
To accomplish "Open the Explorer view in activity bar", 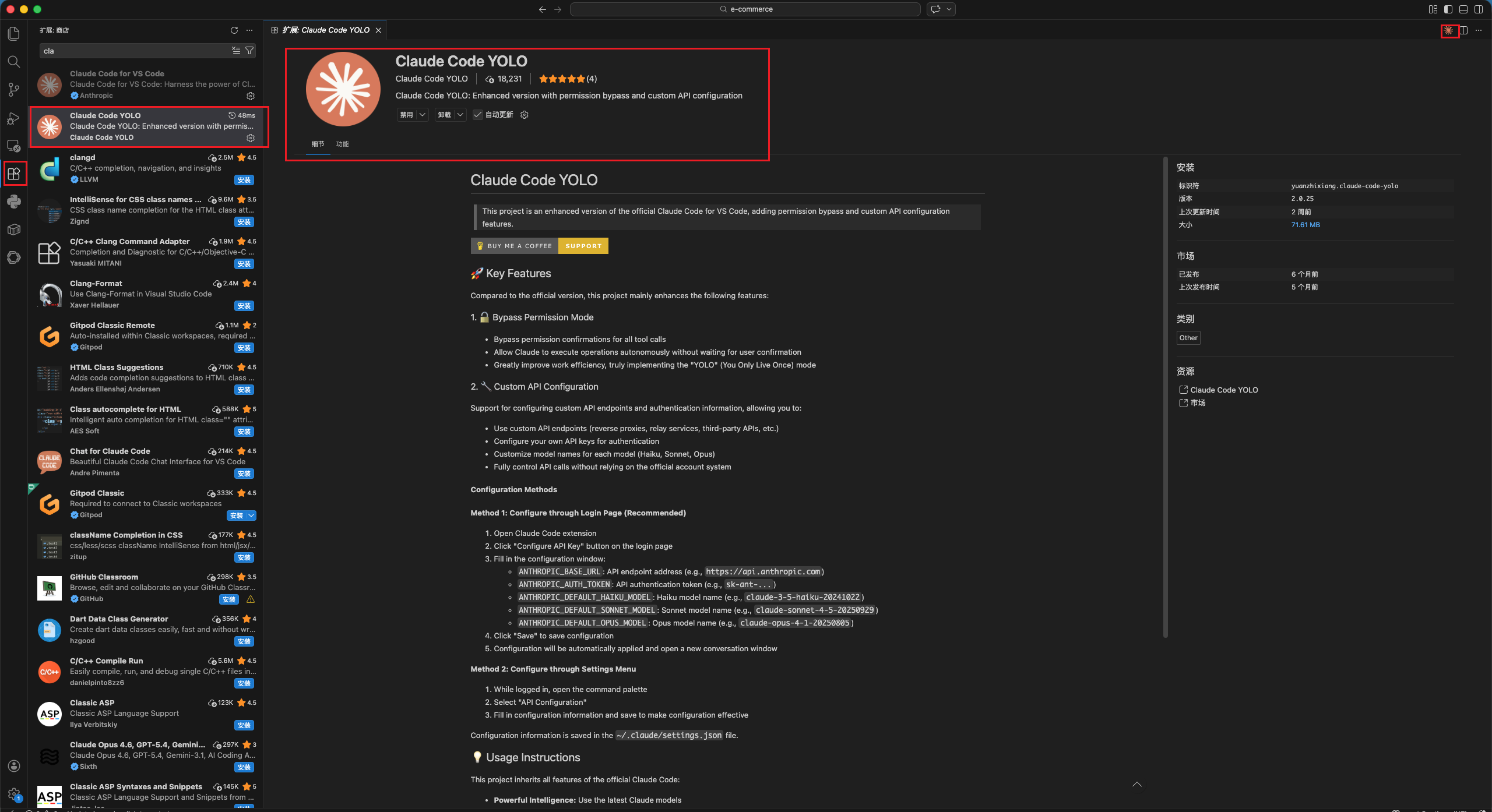I will (14, 34).
